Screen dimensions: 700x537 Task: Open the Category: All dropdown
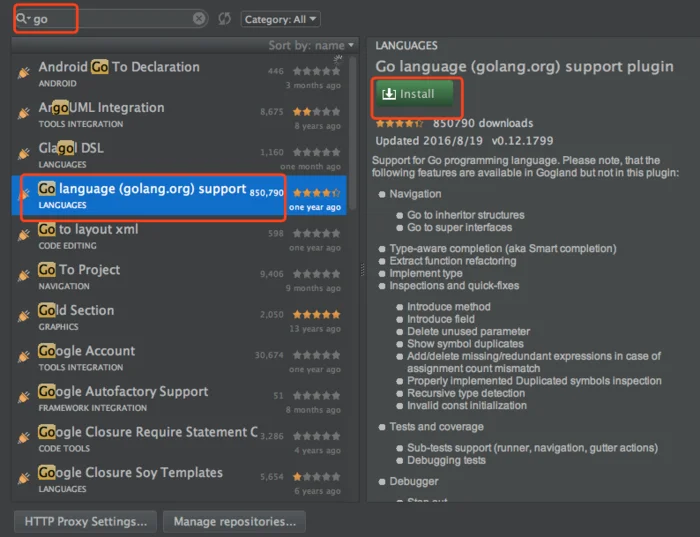(280, 19)
